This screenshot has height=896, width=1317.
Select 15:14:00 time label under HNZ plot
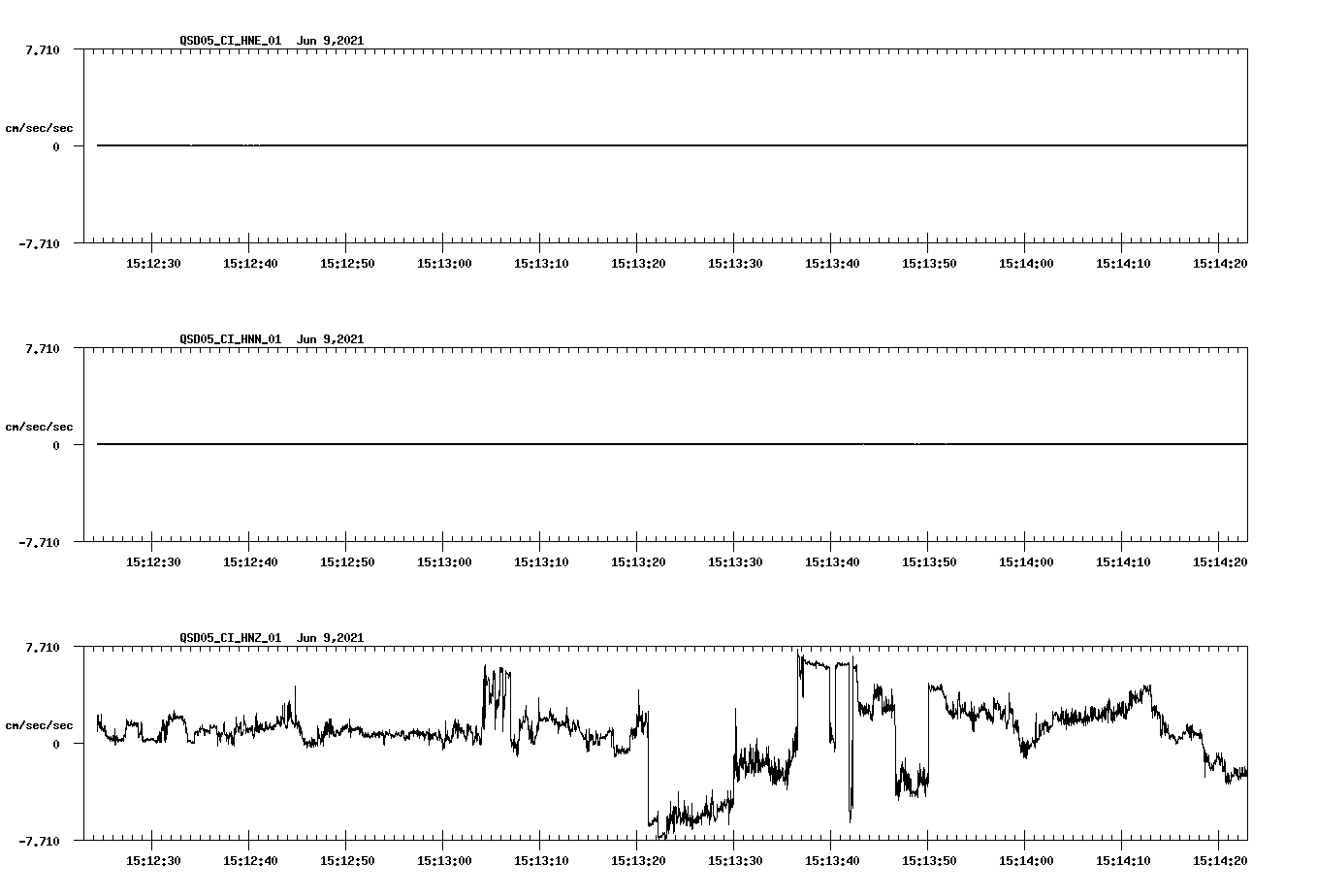pyautogui.click(x=1026, y=861)
